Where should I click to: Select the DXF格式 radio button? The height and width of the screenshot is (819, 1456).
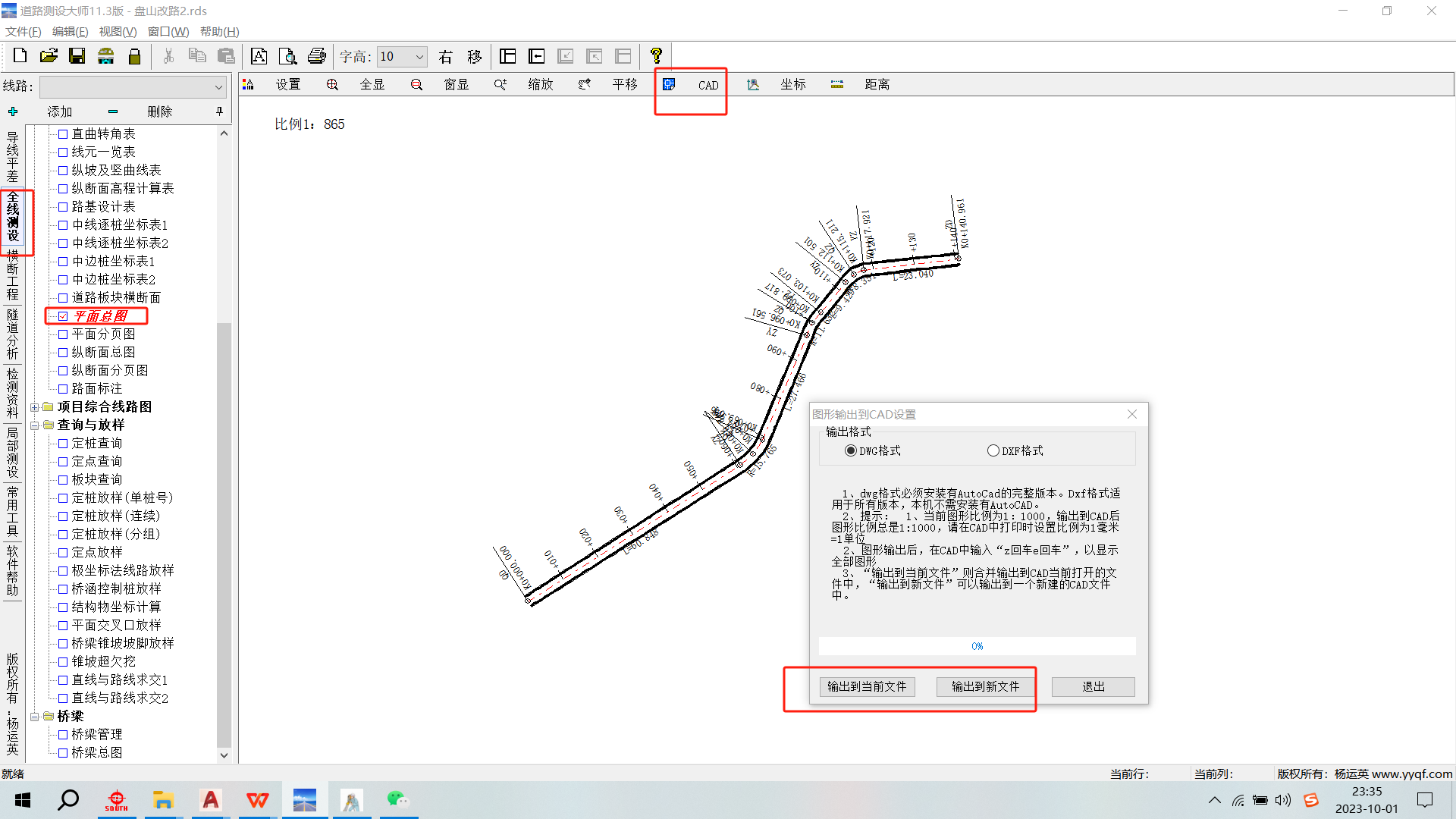coord(993,450)
